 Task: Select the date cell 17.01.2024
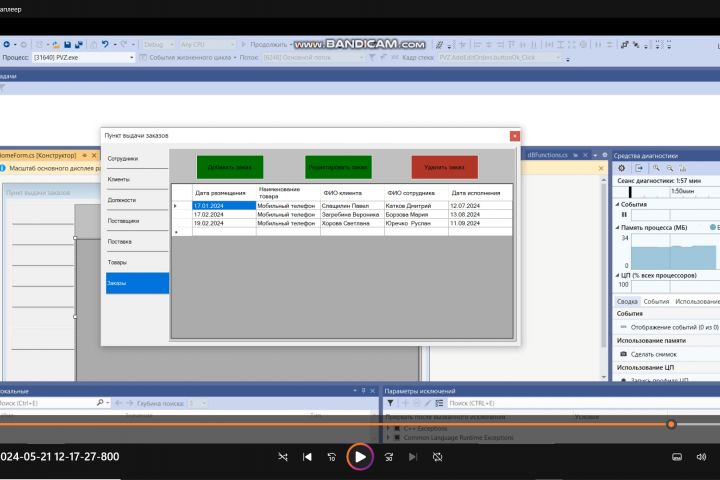(224, 206)
